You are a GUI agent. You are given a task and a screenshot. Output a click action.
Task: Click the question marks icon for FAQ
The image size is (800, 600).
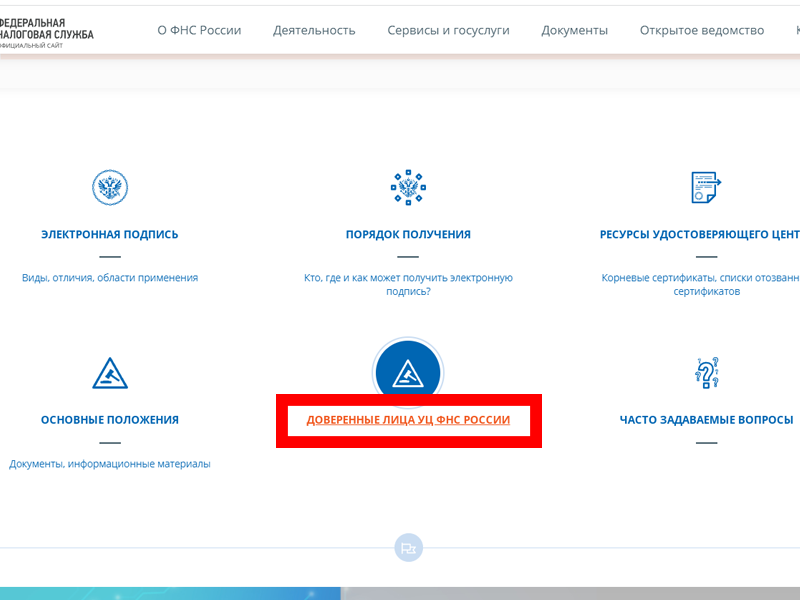pos(707,373)
